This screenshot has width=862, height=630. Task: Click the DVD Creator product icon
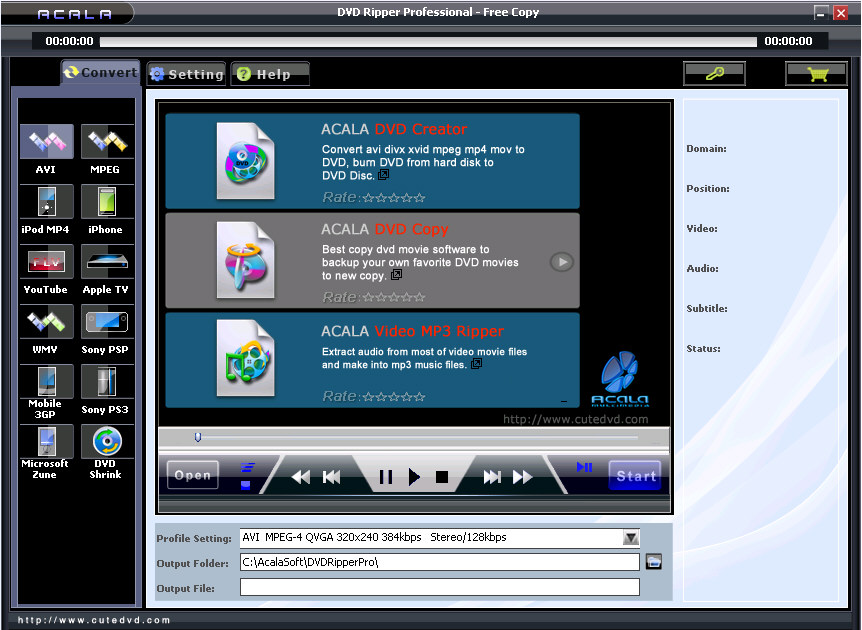(245, 161)
